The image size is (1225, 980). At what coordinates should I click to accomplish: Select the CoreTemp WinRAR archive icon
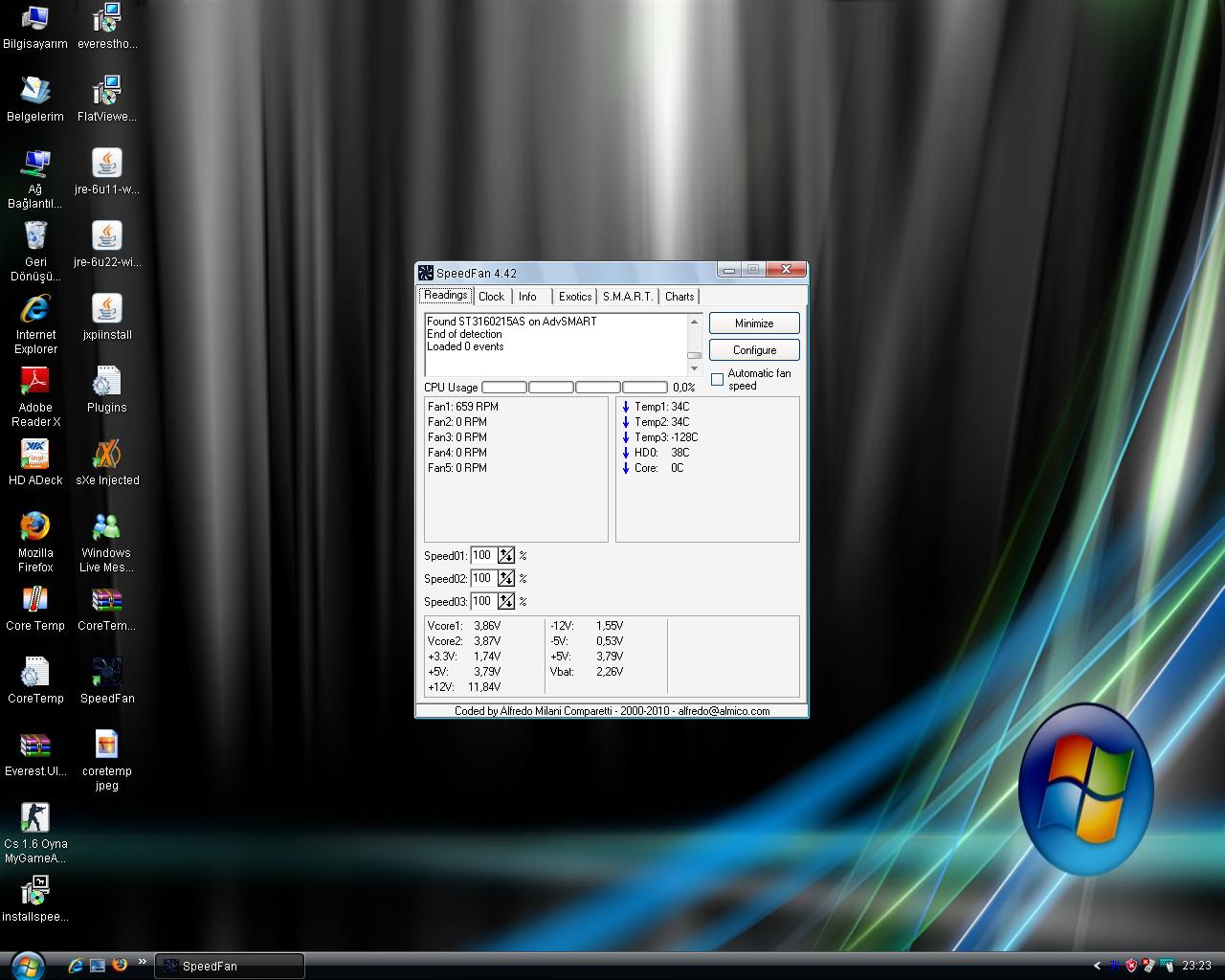pyautogui.click(x=107, y=609)
